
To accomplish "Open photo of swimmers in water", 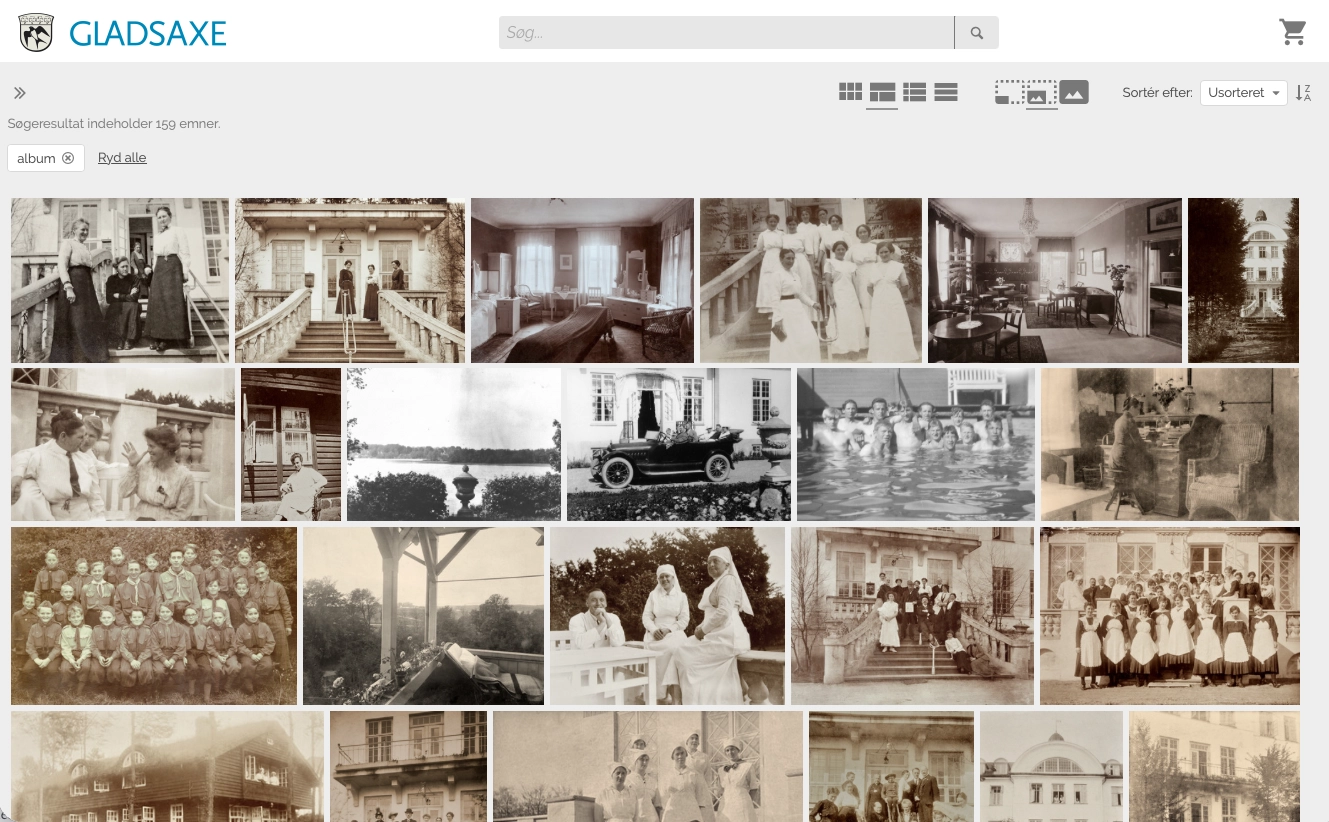I will (x=916, y=444).
